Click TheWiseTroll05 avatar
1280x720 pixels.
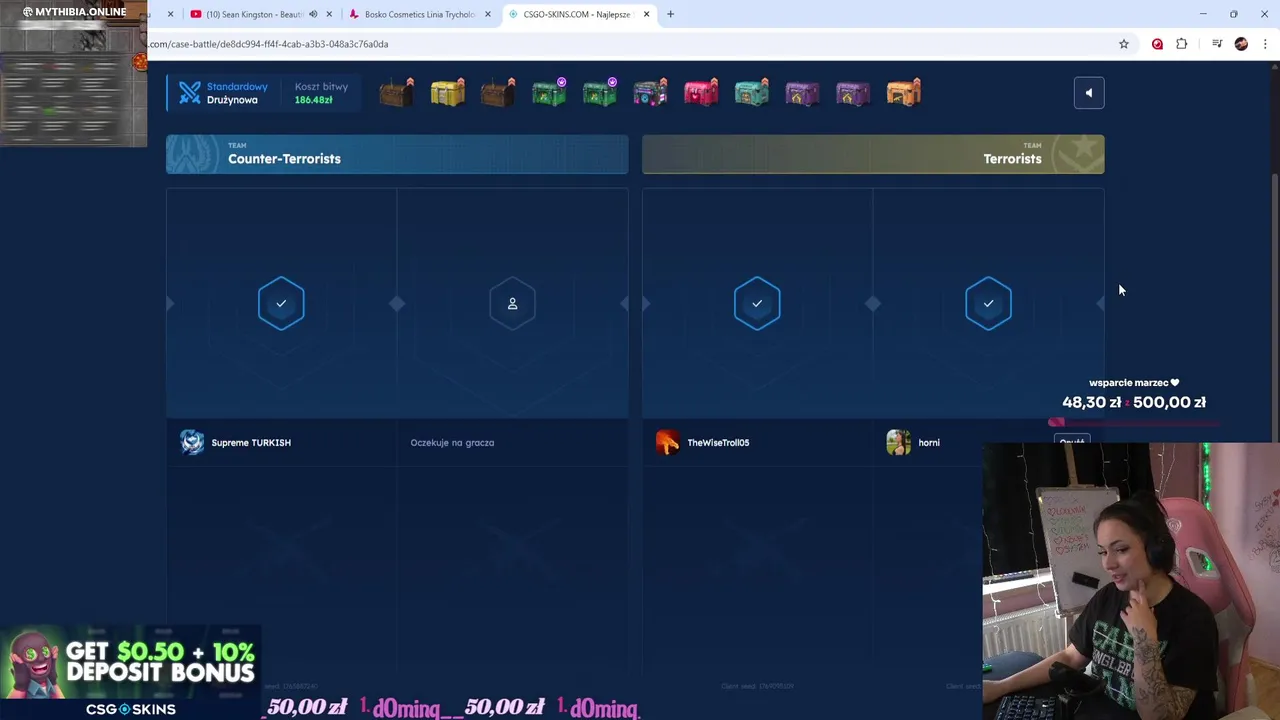pyautogui.click(x=667, y=442)
